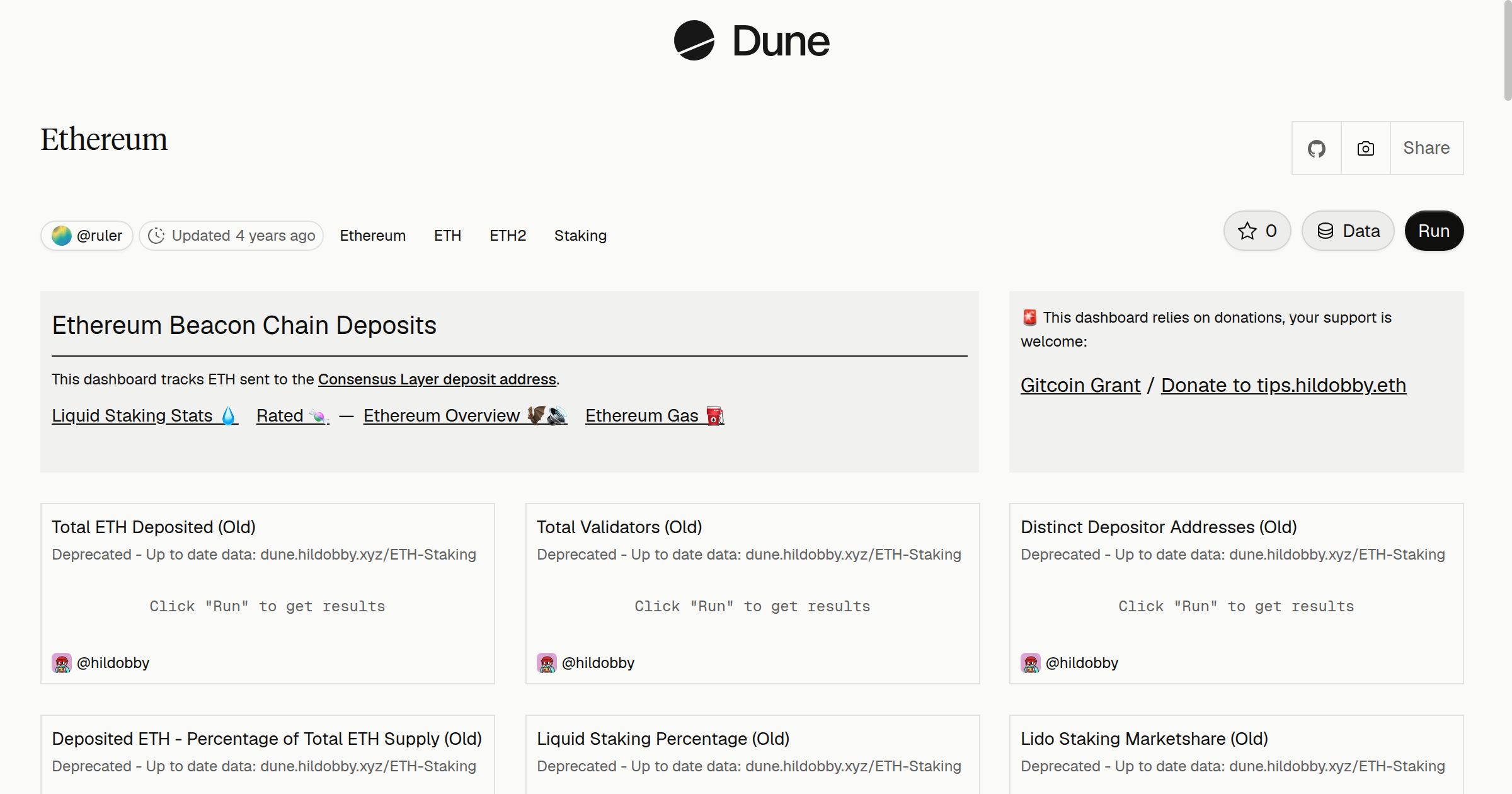Click hildobby avatar in Total Validators card
The image size is (1512, 794).
547,663
